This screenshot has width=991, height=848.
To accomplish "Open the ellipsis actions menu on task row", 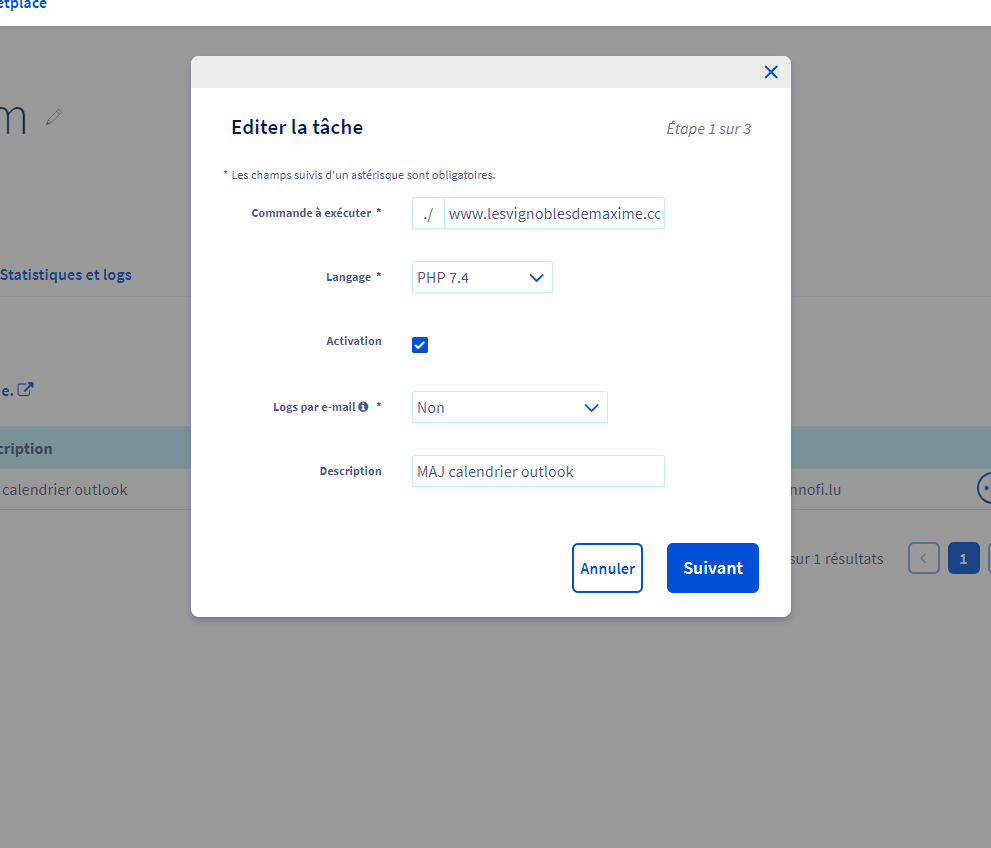I will [x=984, y=488].
